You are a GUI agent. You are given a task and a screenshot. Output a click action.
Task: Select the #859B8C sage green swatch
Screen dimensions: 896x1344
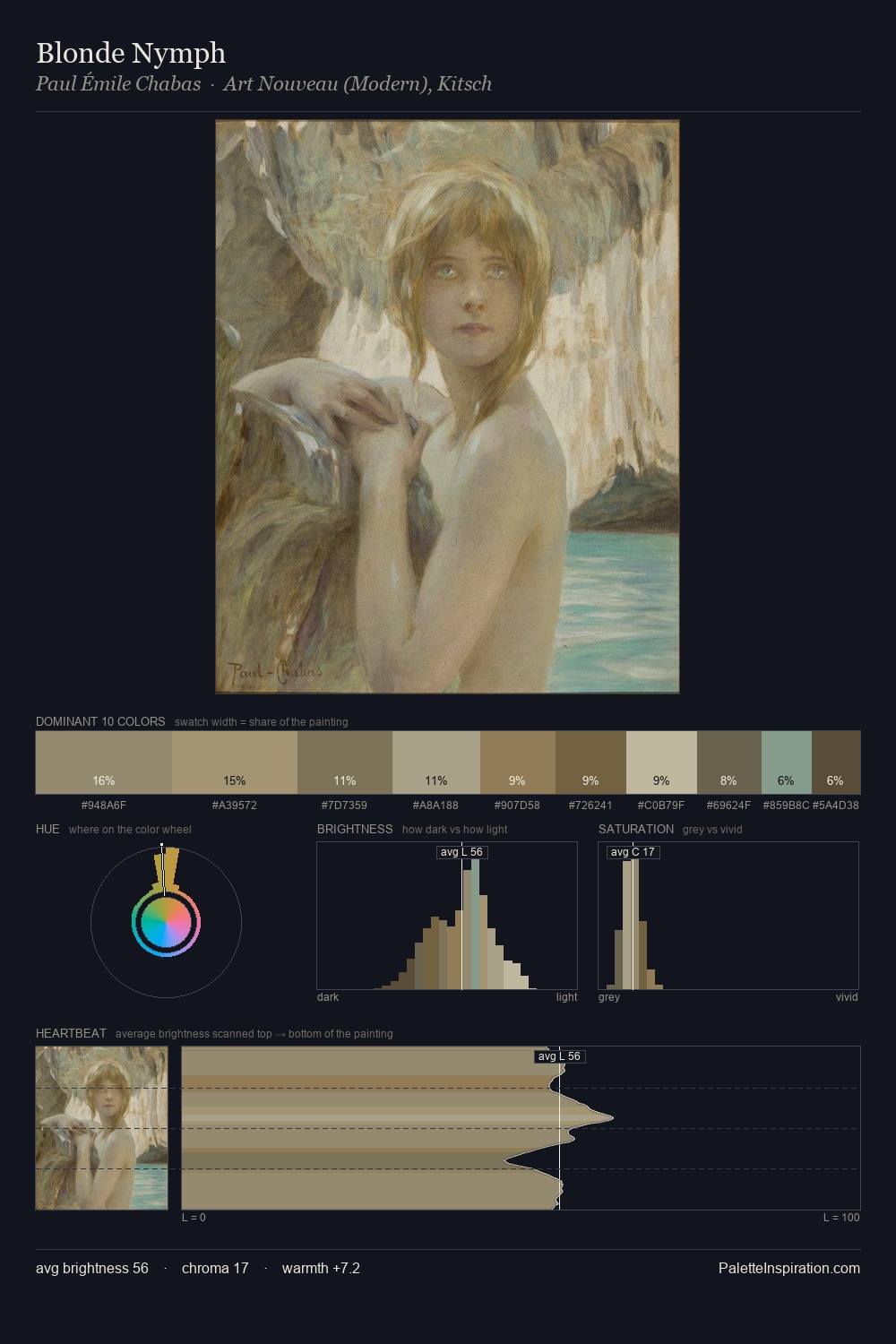[787, 762]
